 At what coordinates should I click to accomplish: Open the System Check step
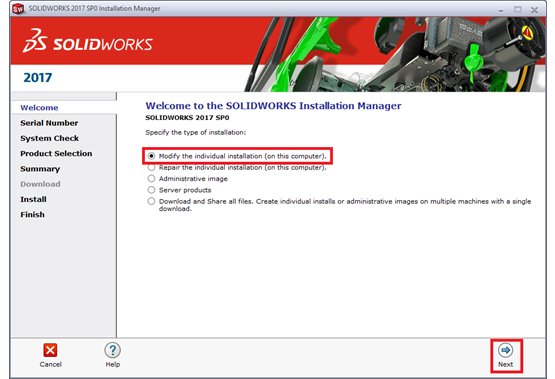(x=50, y=138)
